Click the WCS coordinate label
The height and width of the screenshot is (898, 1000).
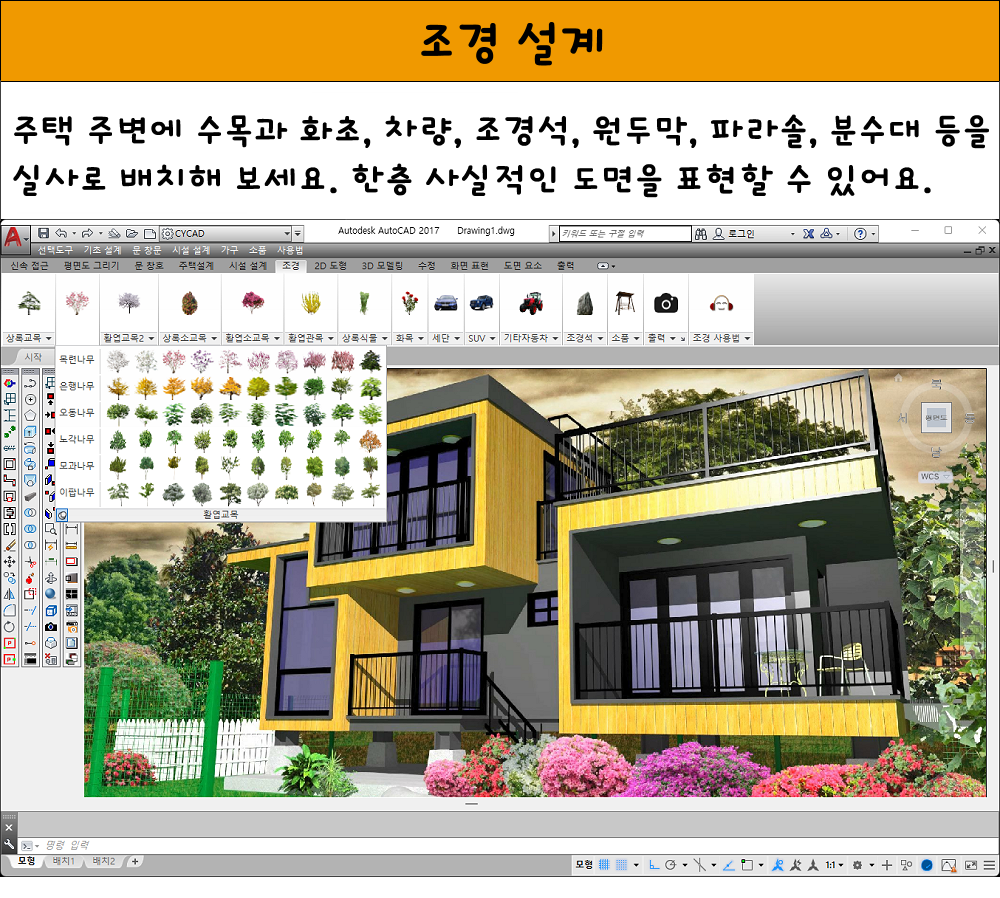click(930, 476)
